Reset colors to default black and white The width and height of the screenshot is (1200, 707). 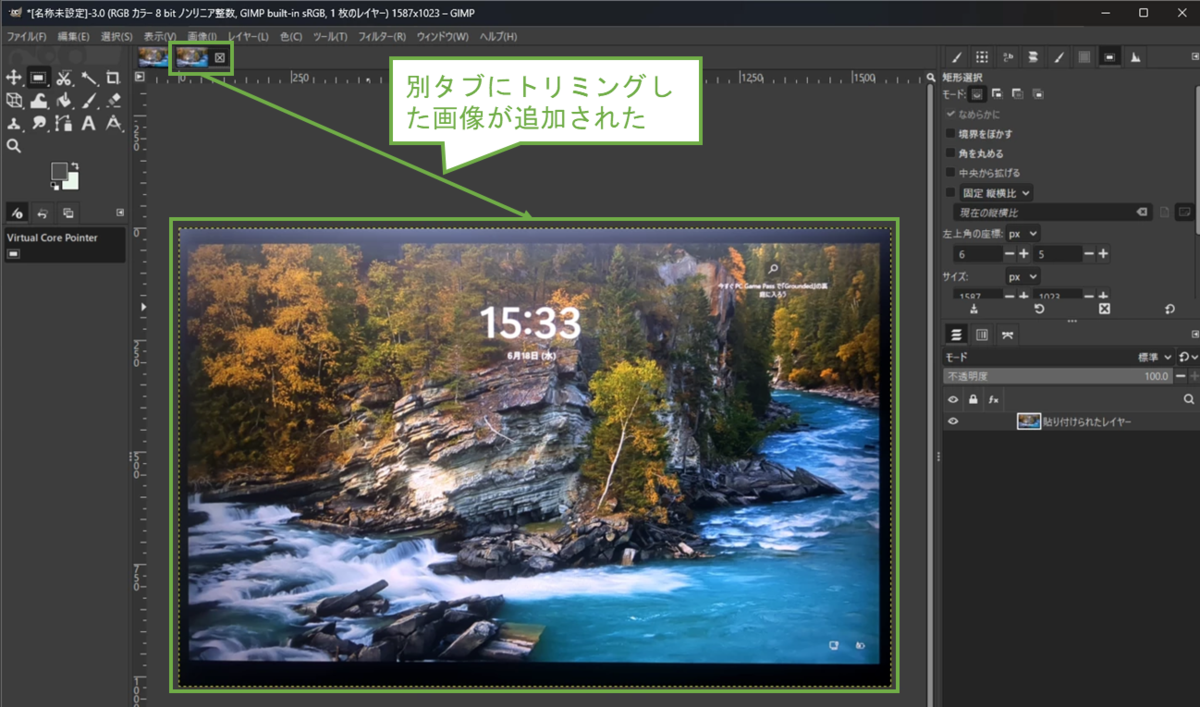point(56,186)
